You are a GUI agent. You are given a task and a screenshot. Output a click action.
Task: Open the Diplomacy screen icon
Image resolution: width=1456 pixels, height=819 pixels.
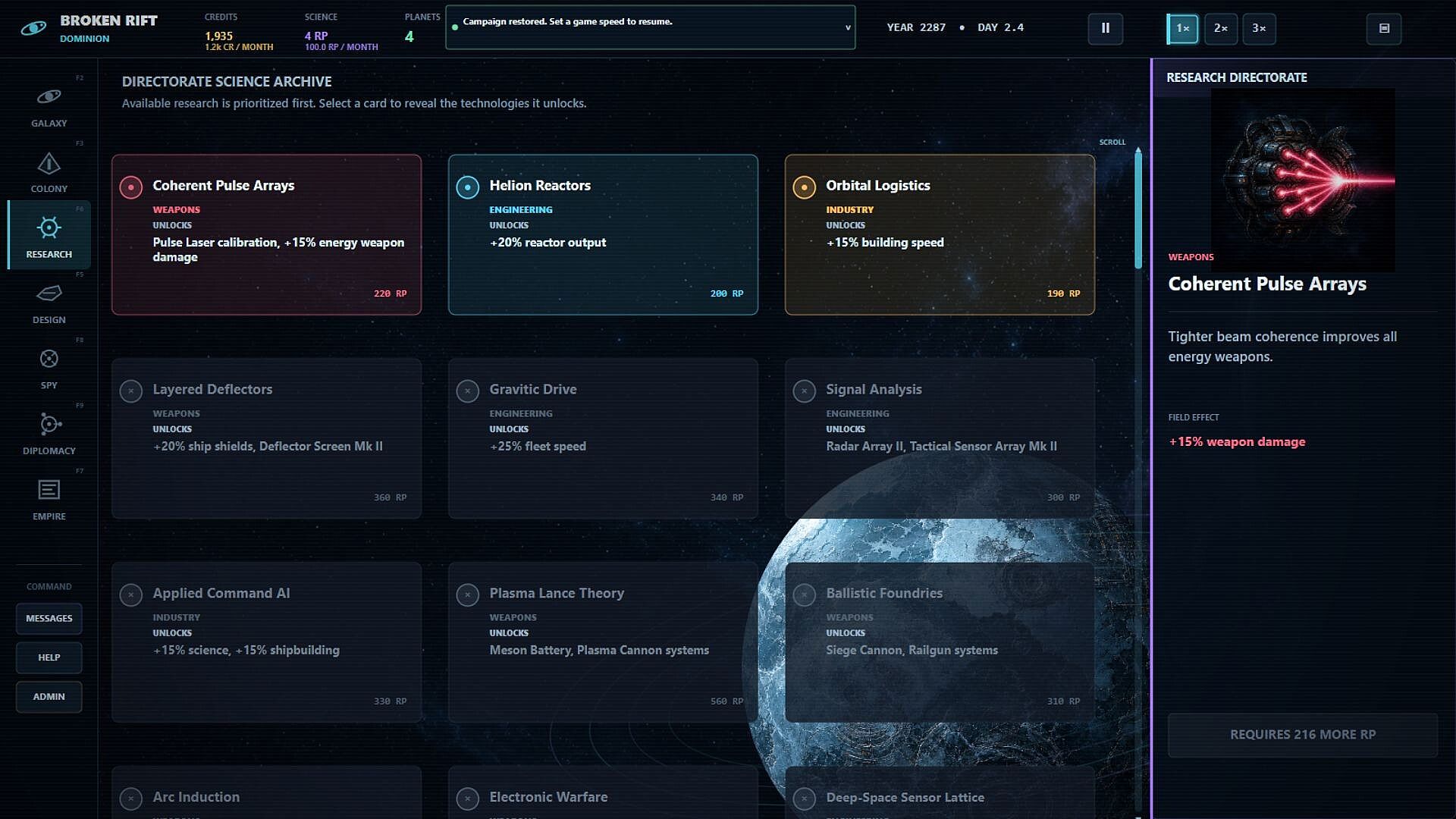49,424
